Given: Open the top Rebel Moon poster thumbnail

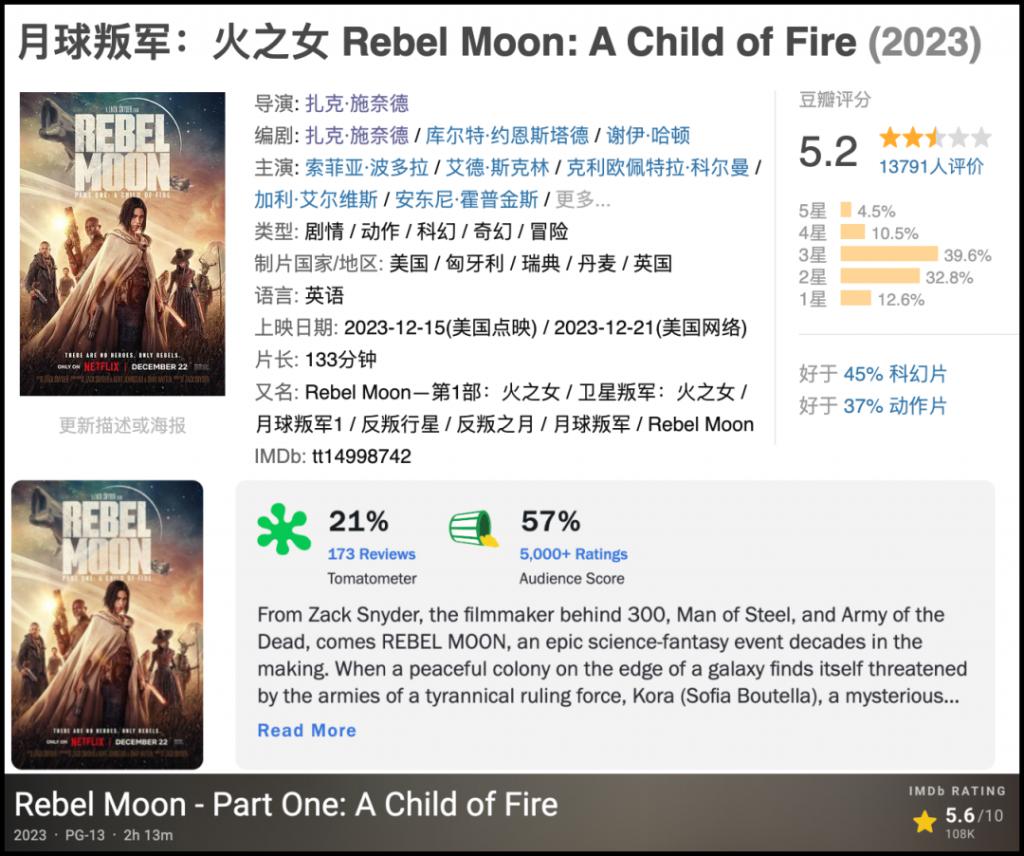Looking at the screenshot, I should (x=122, y=243).
